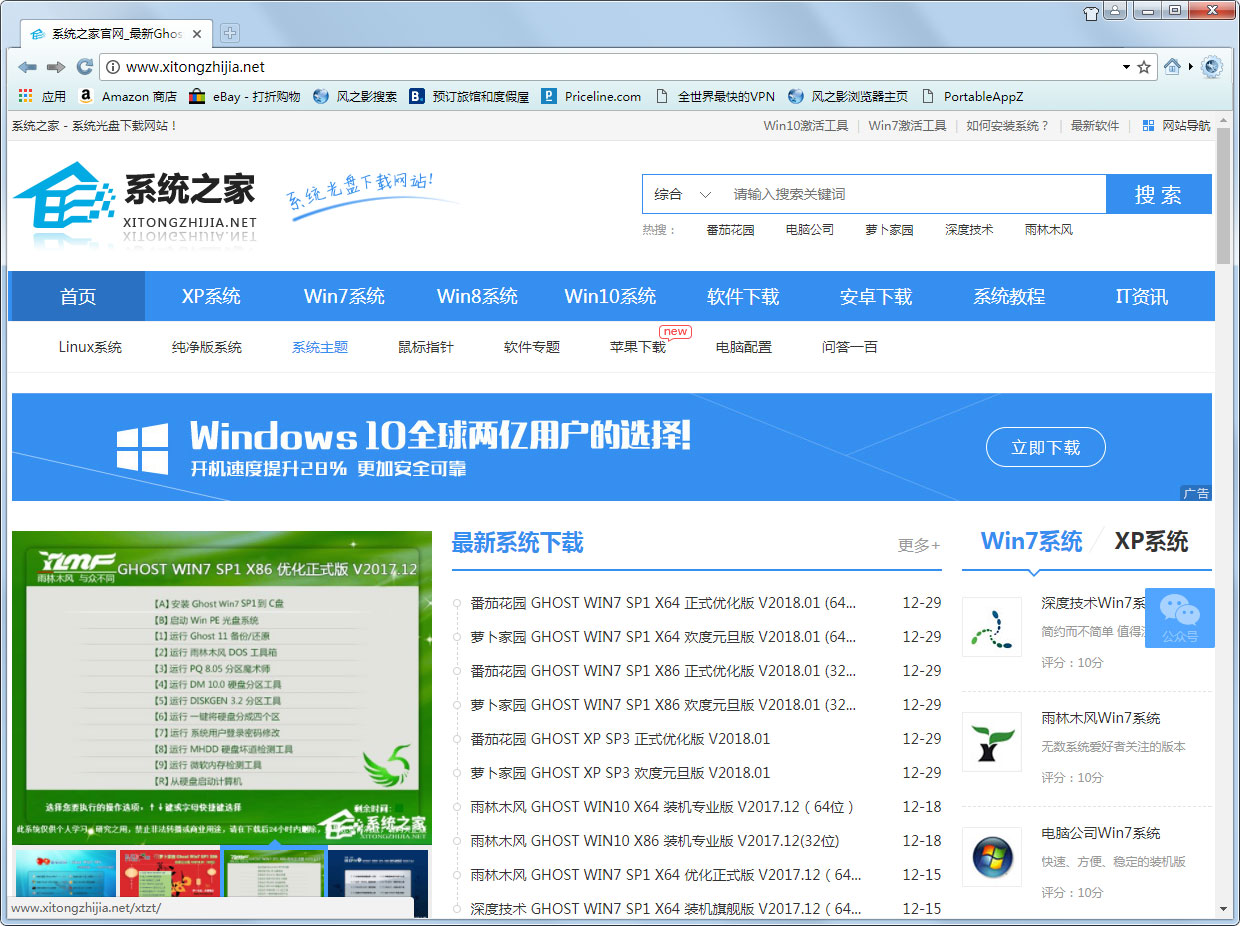This screenshot has width=1240, height=926.
Task: Open the 预订旅馆和度假屋 bookmark
Action: [469, 97]
